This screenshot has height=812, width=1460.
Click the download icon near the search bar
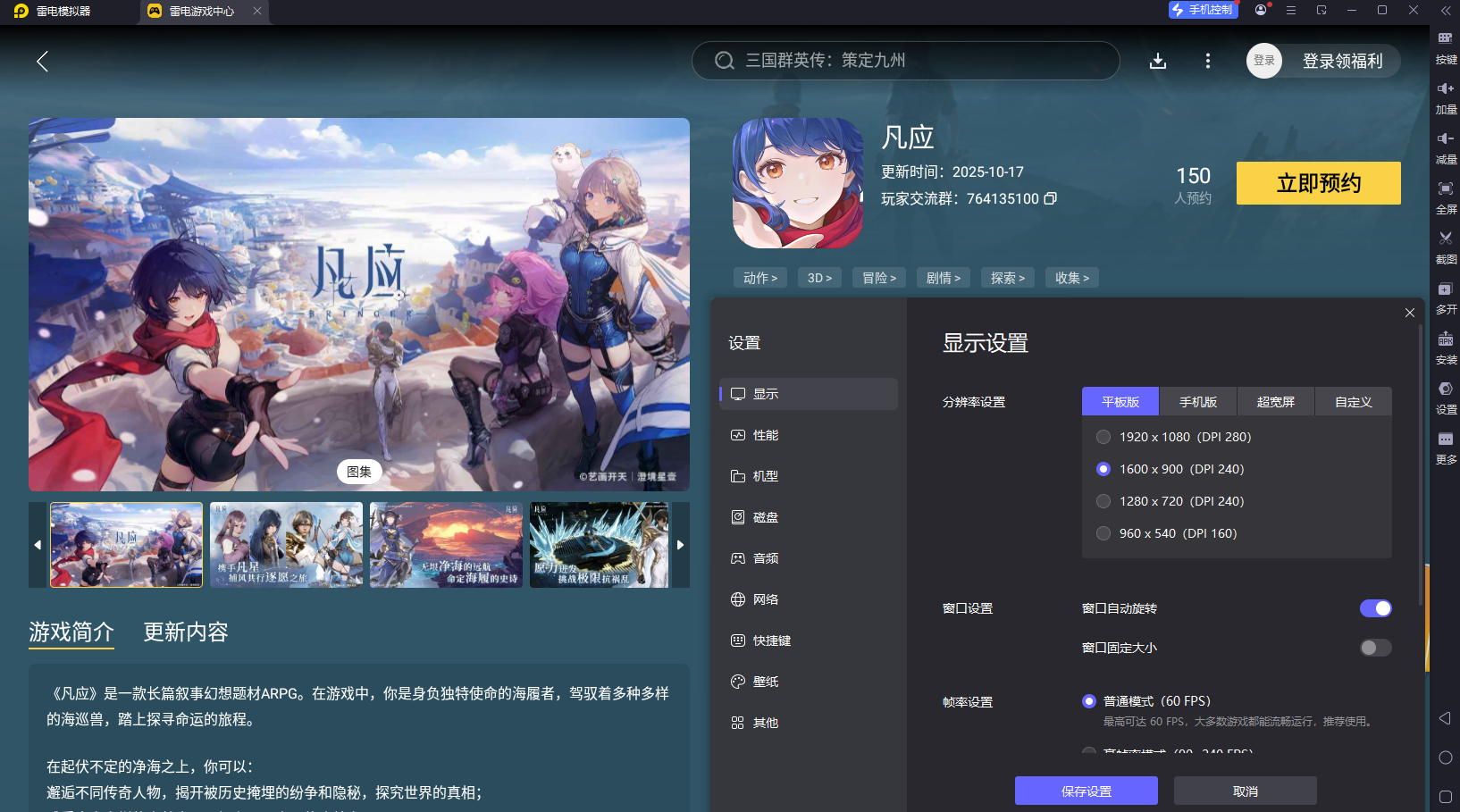(1158, 61)
